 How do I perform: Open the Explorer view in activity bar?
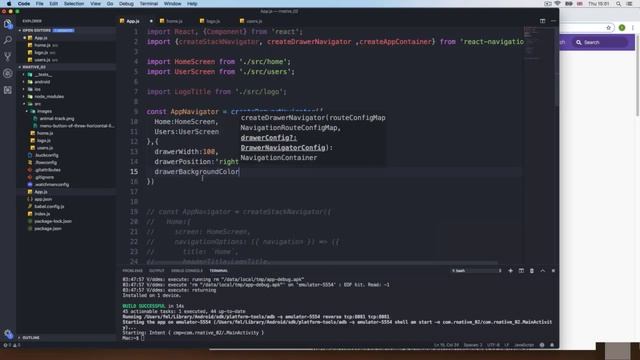pyautogui.click(x=8, y=24)
